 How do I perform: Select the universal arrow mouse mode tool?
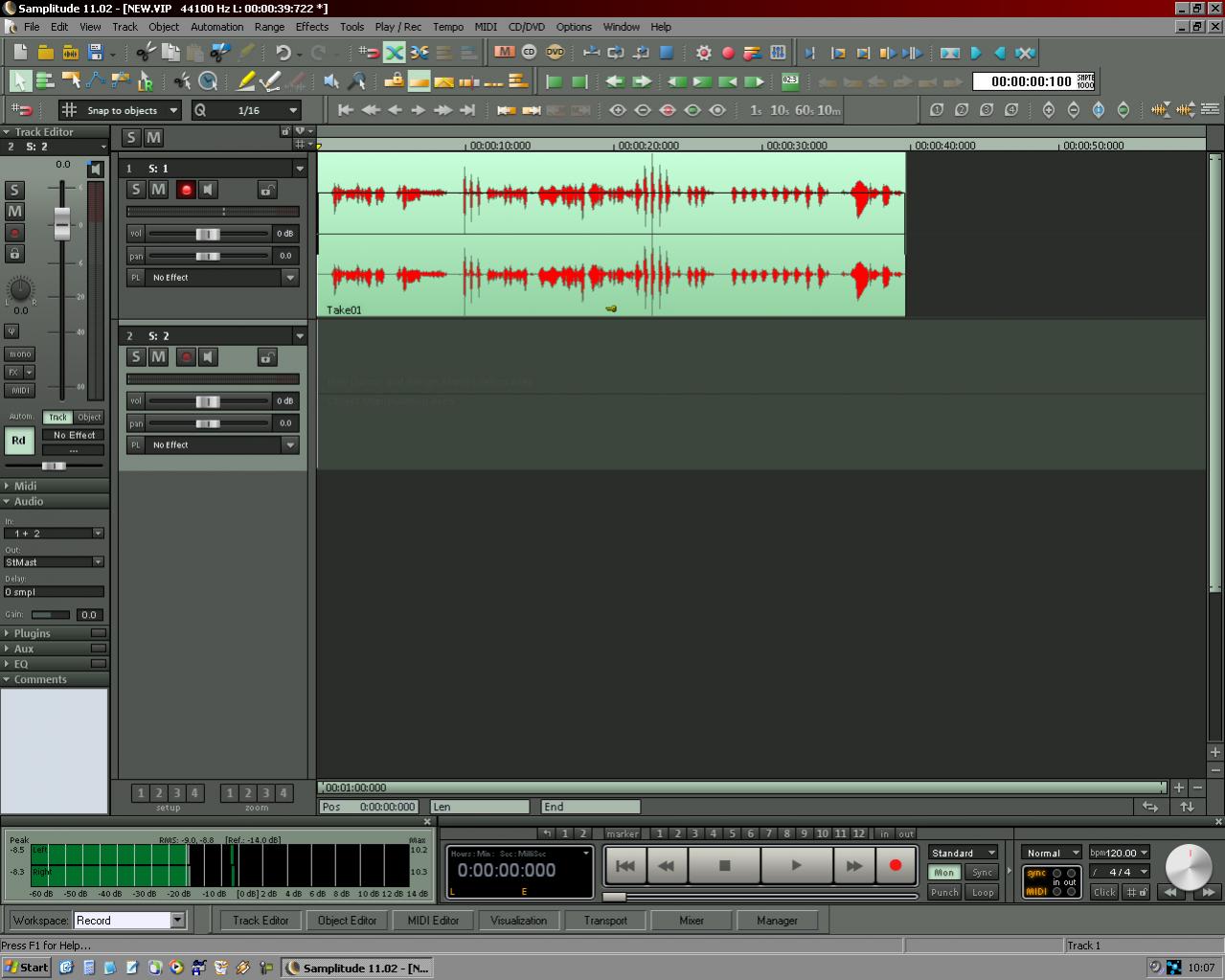tap(20, 81)
